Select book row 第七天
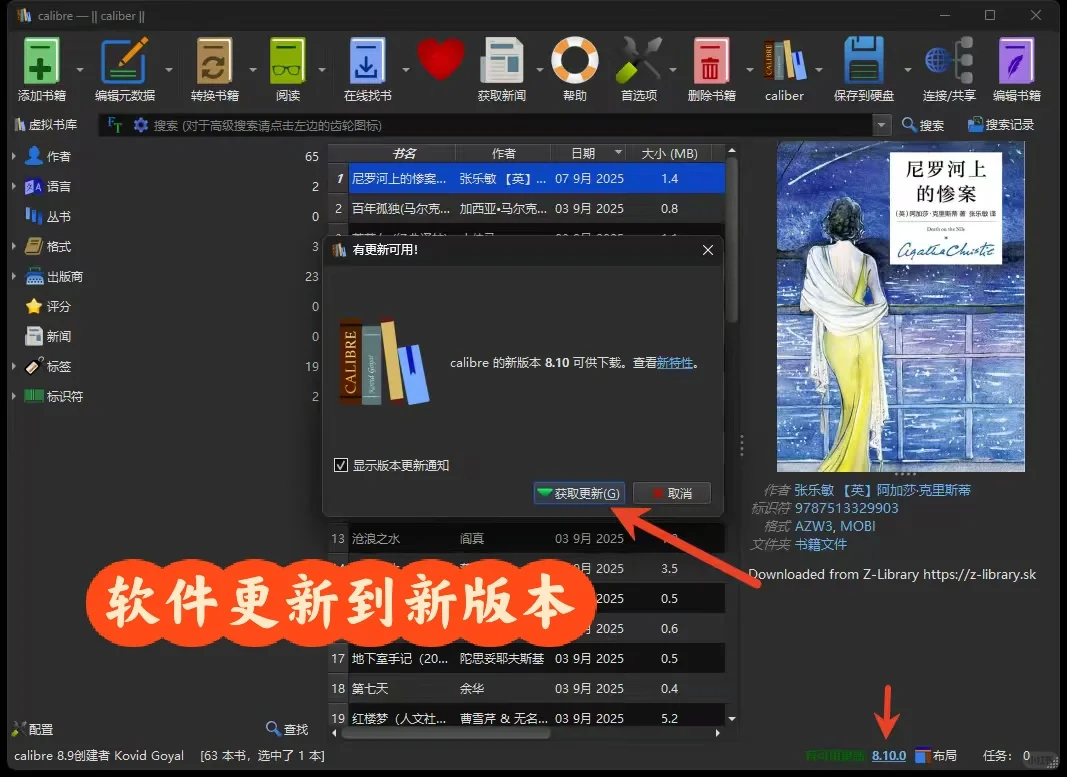Screen dimensions: 1067x777 pyautogui.click(x=526, y=688)
